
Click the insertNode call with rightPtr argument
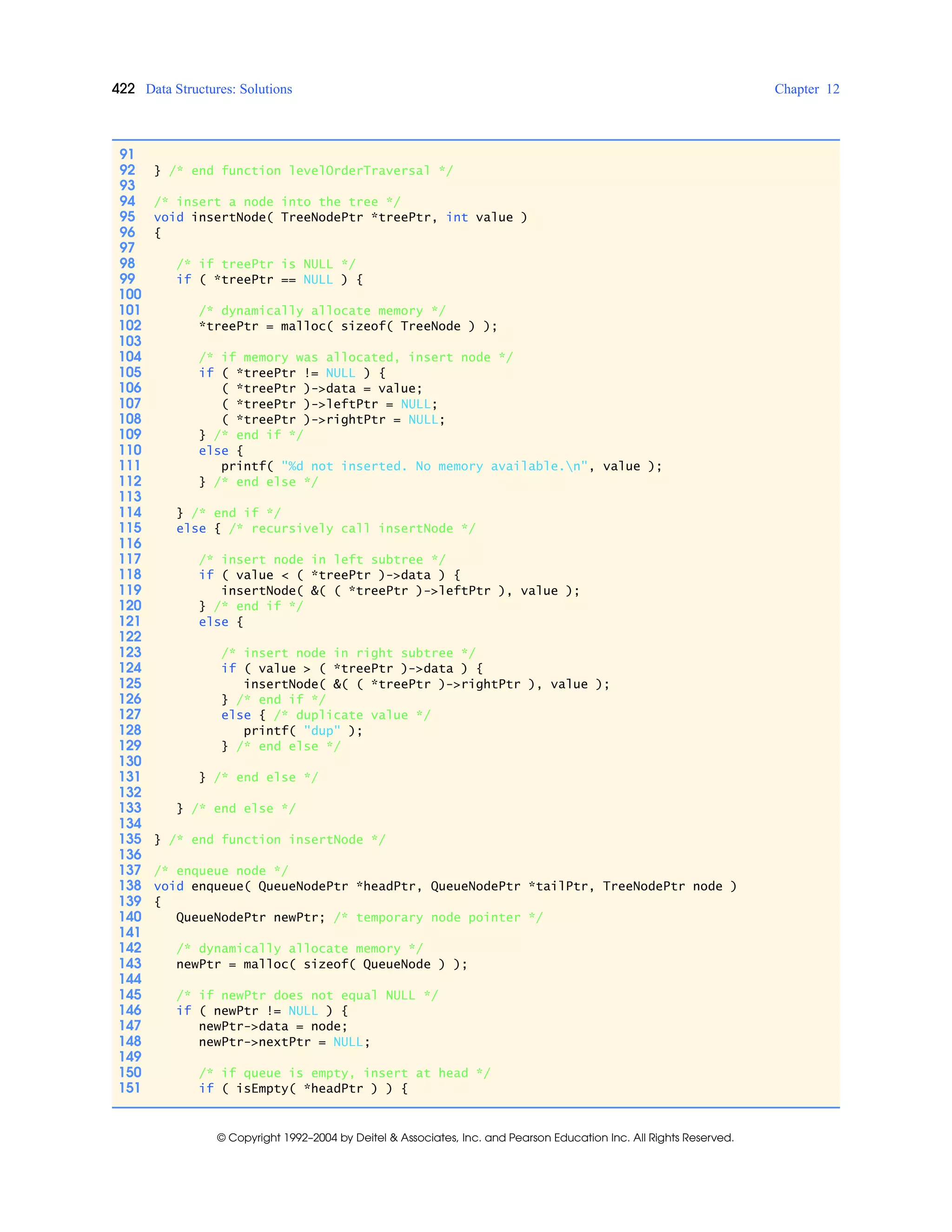(x=426, y=684)
